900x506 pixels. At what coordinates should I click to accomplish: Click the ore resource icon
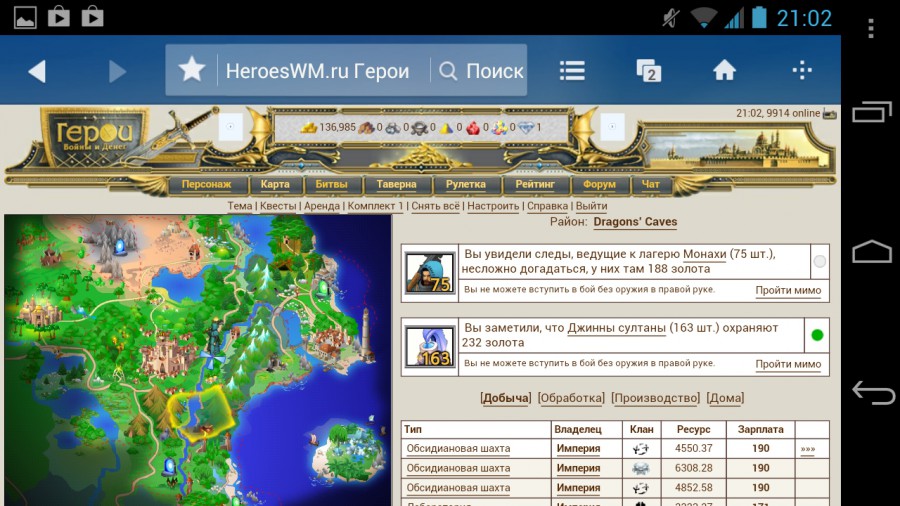point(393,127)
